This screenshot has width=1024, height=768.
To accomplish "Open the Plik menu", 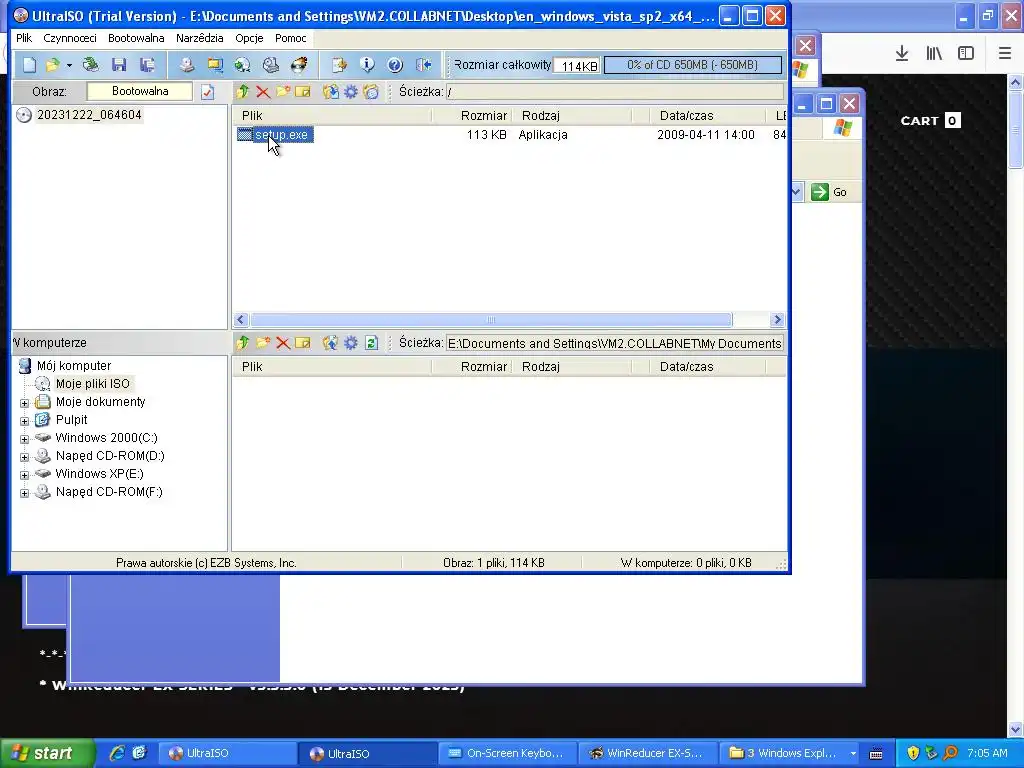I will (24, 38).
